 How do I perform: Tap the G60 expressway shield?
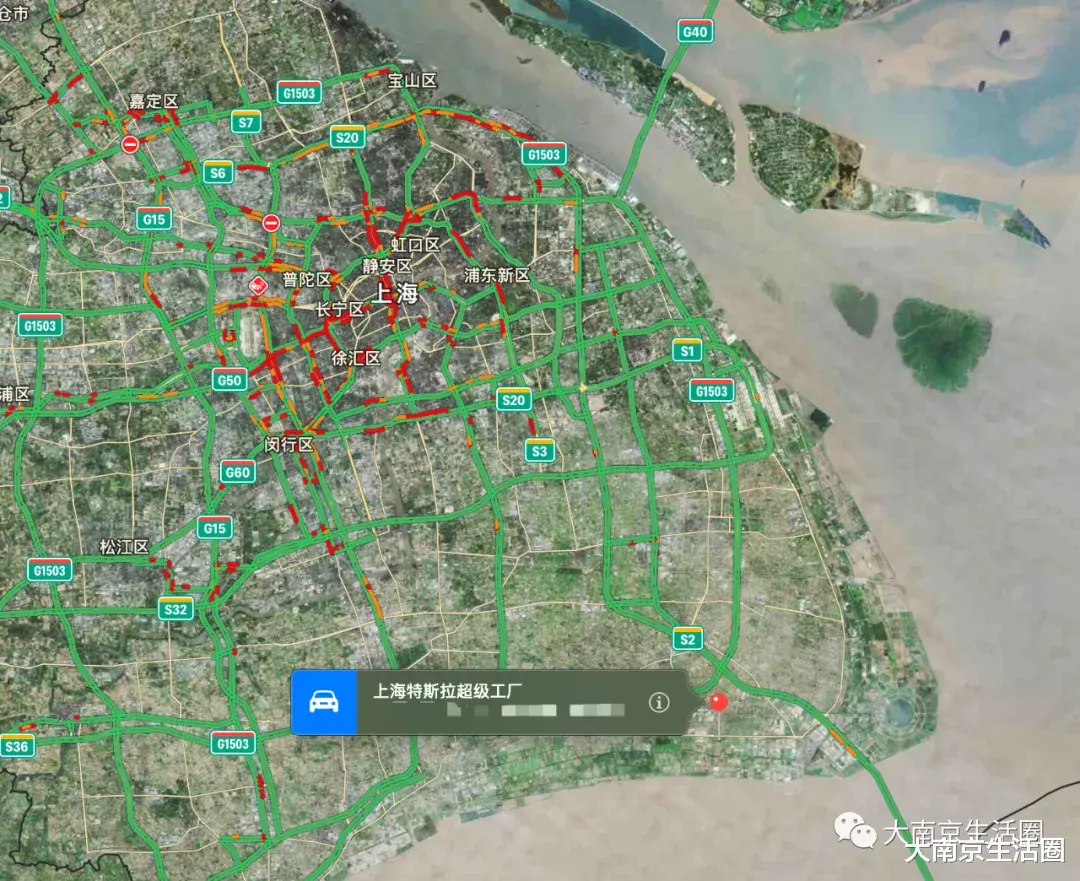click(x=238, y=472)
